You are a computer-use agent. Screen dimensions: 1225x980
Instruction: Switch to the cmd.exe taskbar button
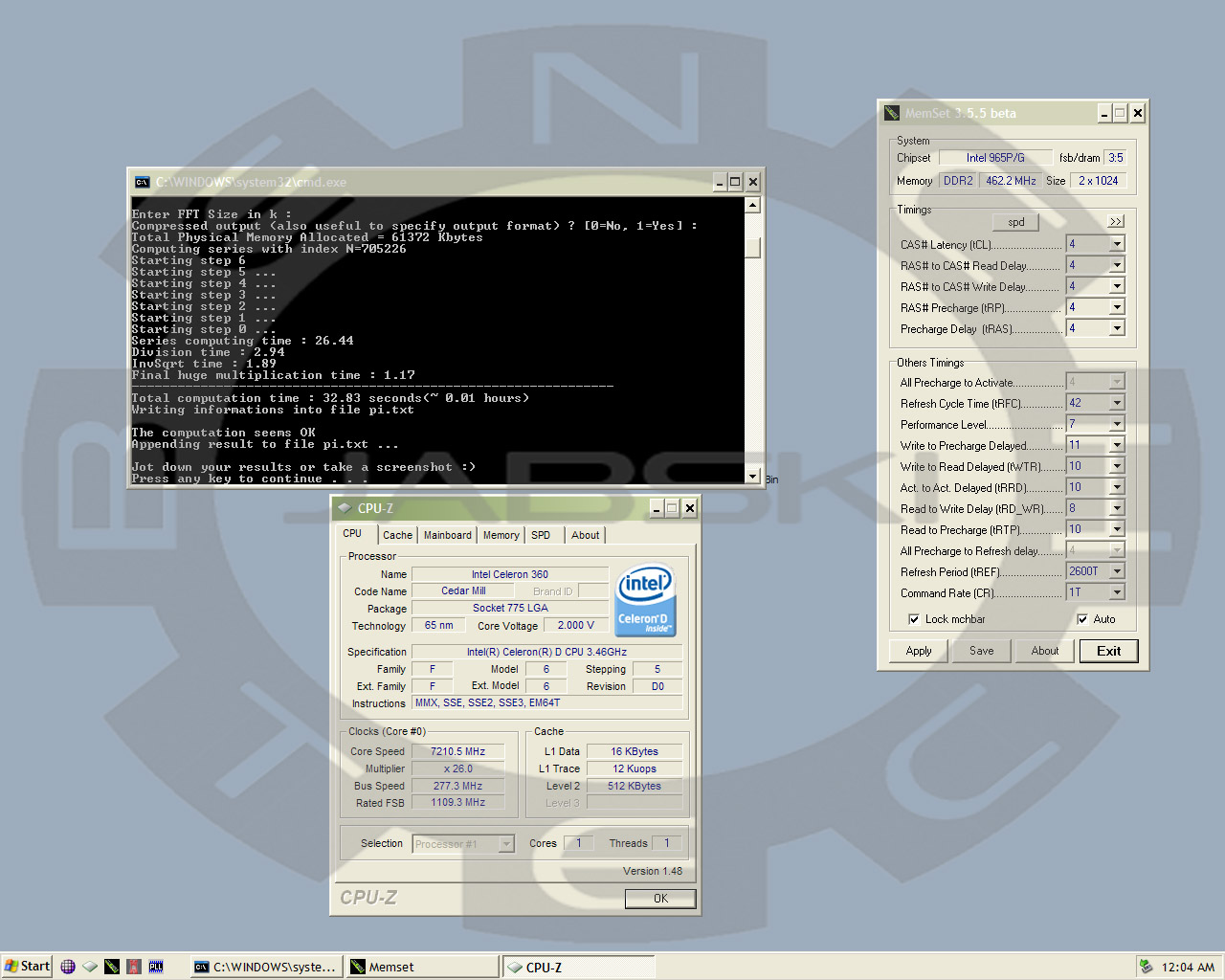266,967
